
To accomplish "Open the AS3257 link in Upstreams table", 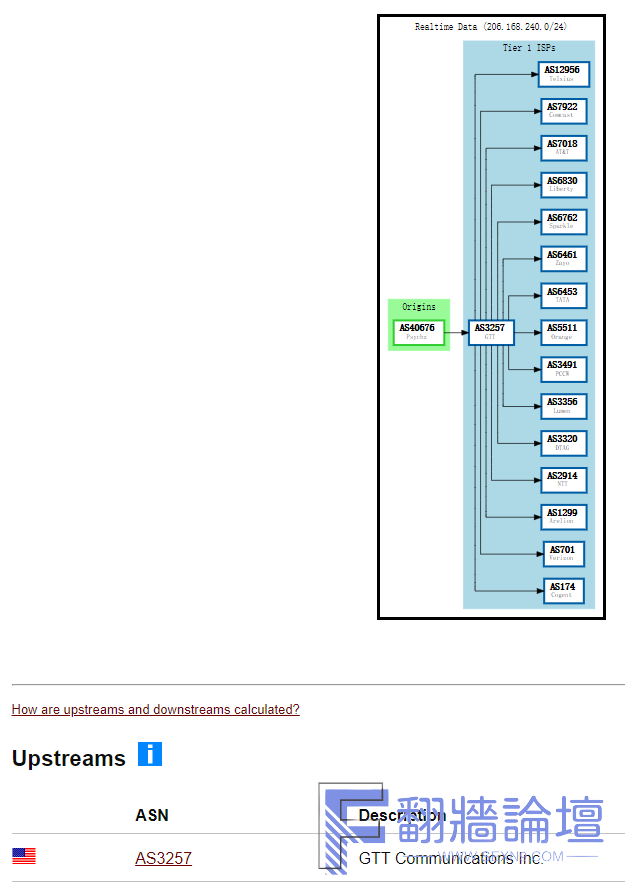I will tap(163, 858).
